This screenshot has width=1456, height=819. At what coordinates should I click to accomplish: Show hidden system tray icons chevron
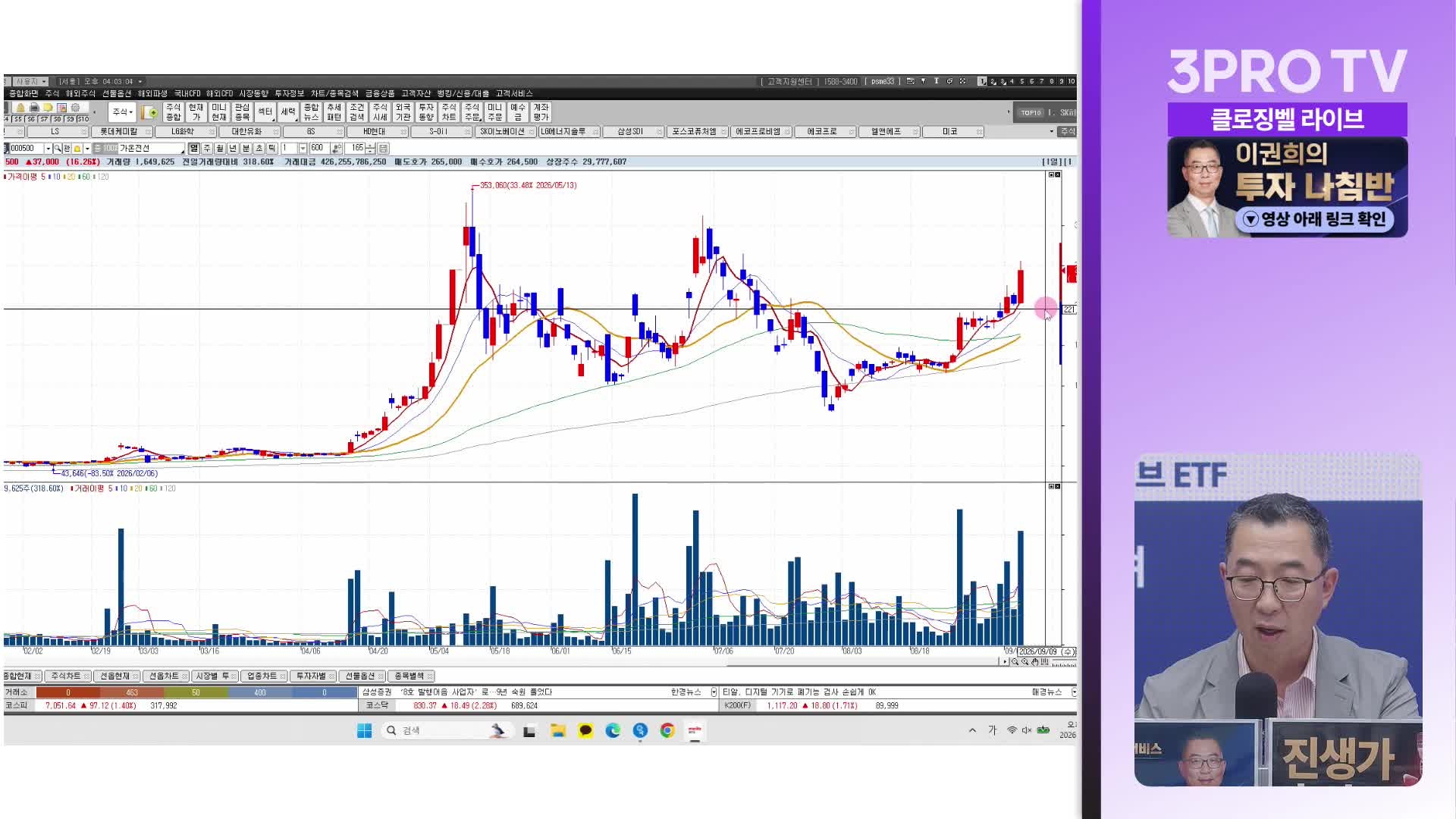point(972,730)
